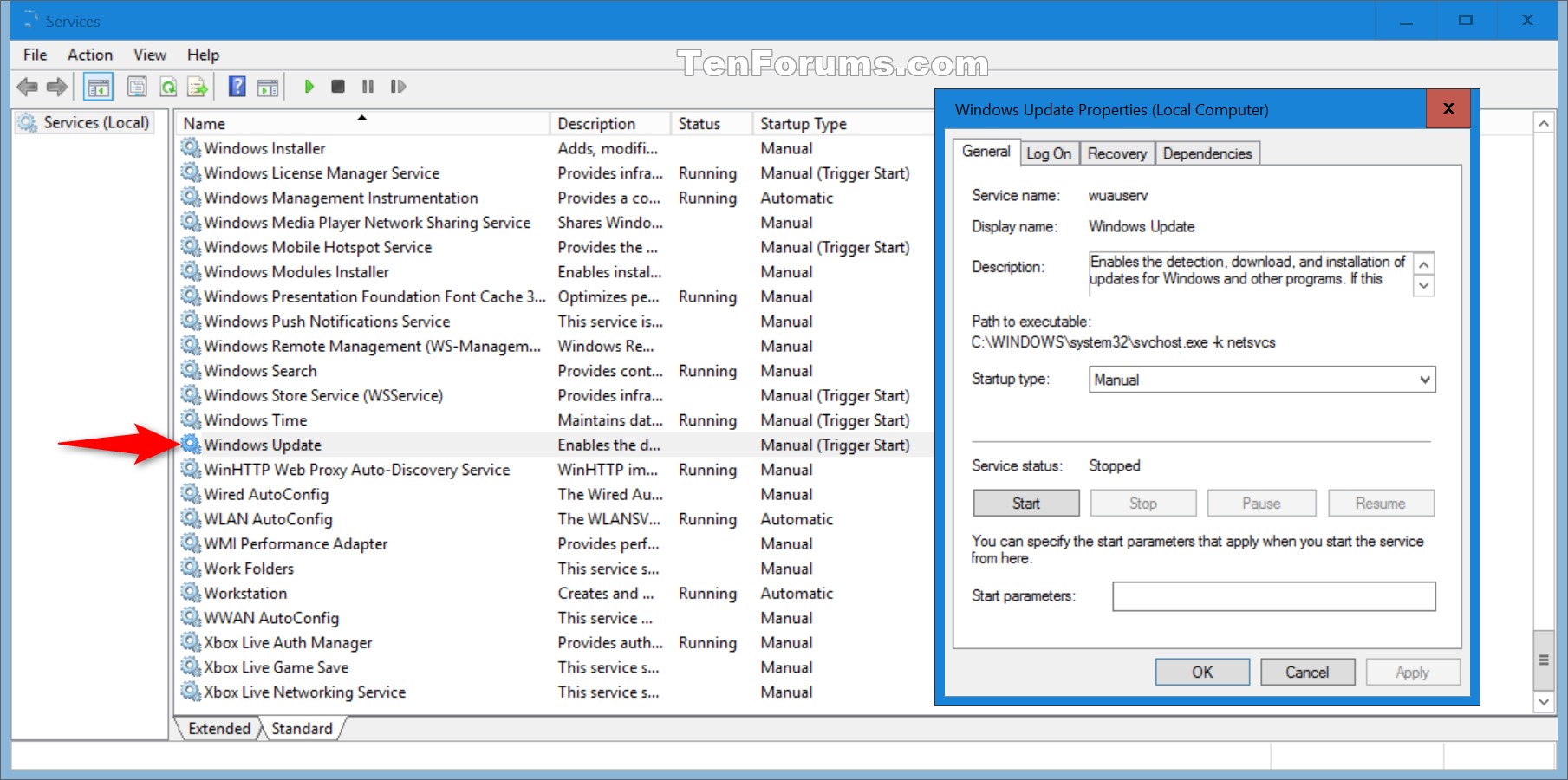Confirm the dialog with OK
The width and height of the screenshot is (1568, 780).
[1202, 673]
